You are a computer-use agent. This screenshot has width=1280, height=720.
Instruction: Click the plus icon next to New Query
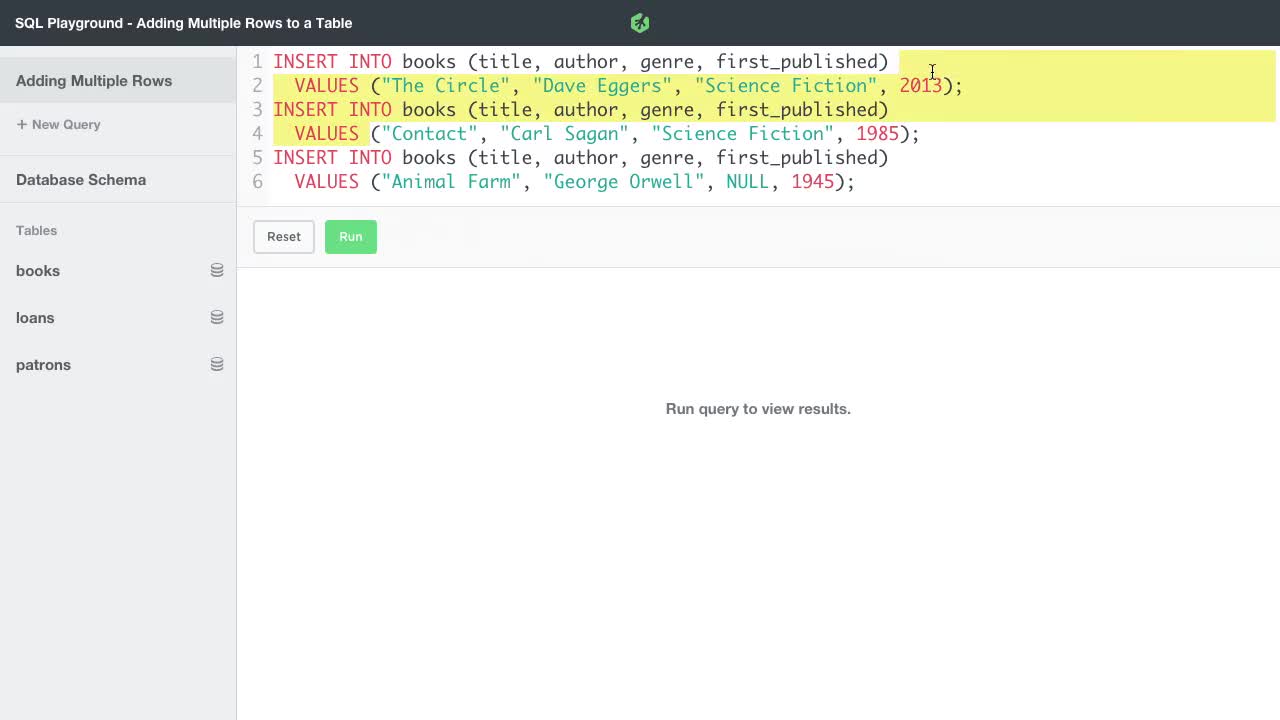pos(20,124)
